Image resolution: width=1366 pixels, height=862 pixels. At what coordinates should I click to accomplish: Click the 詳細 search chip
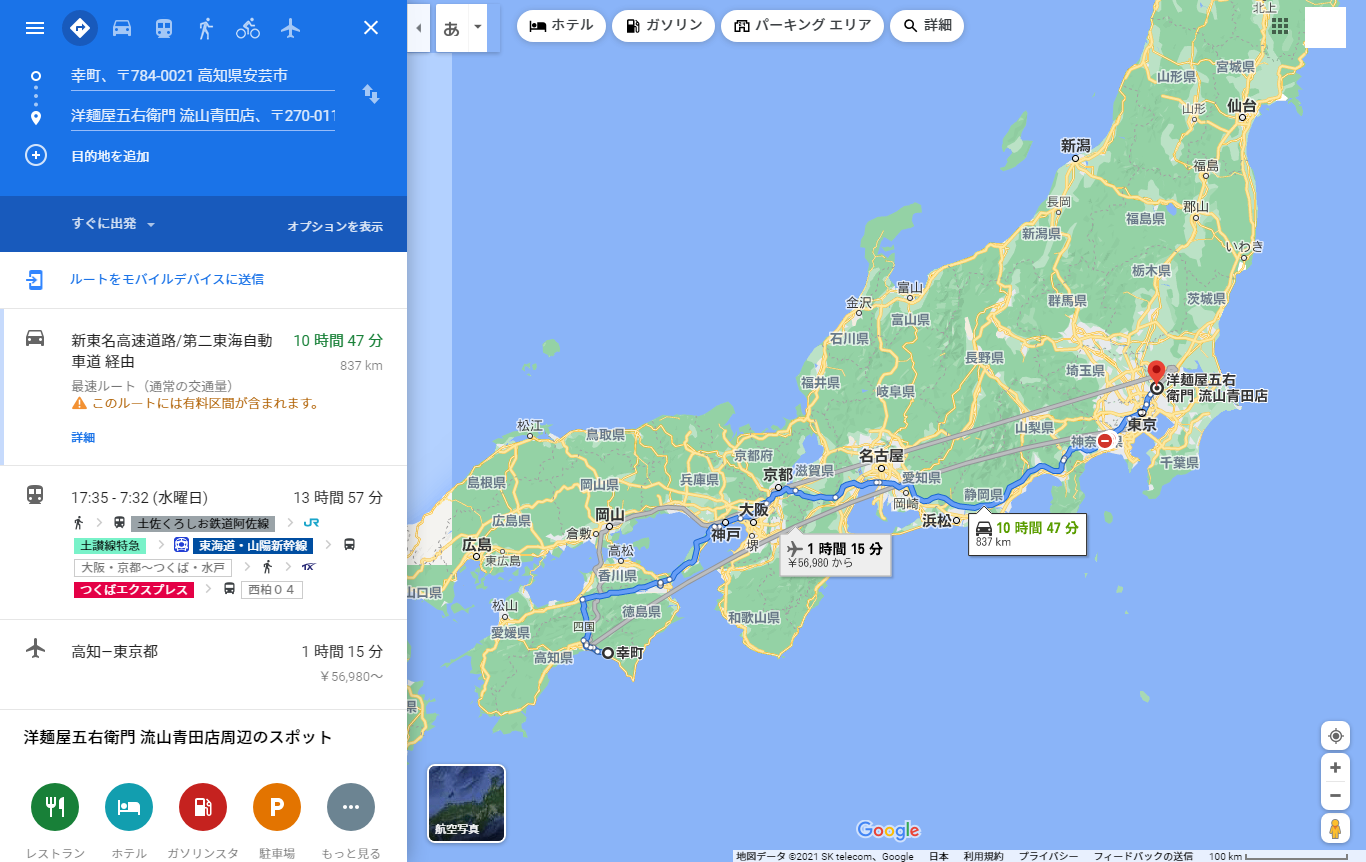coord(927,26)
